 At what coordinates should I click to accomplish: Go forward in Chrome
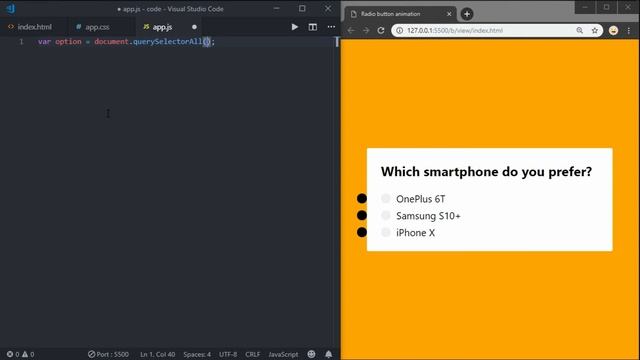pos(366,30)
